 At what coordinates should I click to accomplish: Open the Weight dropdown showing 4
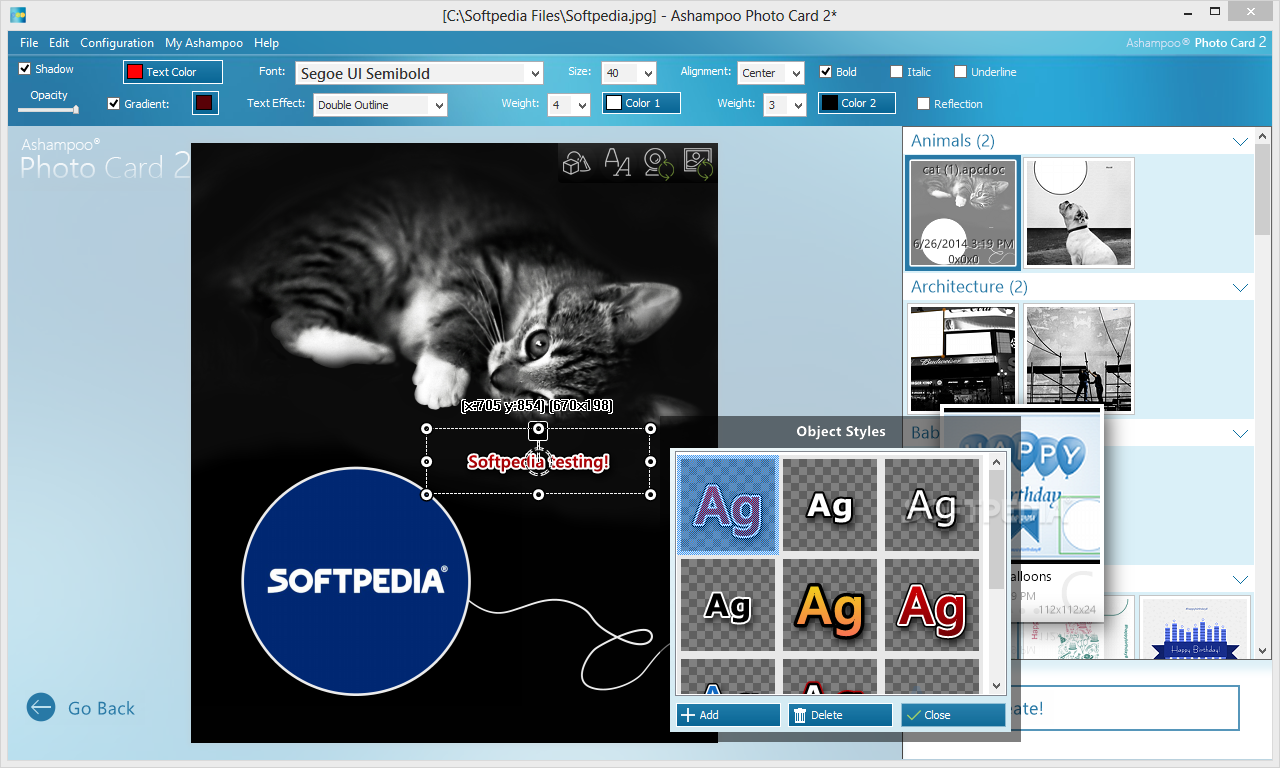pos(569,105)
